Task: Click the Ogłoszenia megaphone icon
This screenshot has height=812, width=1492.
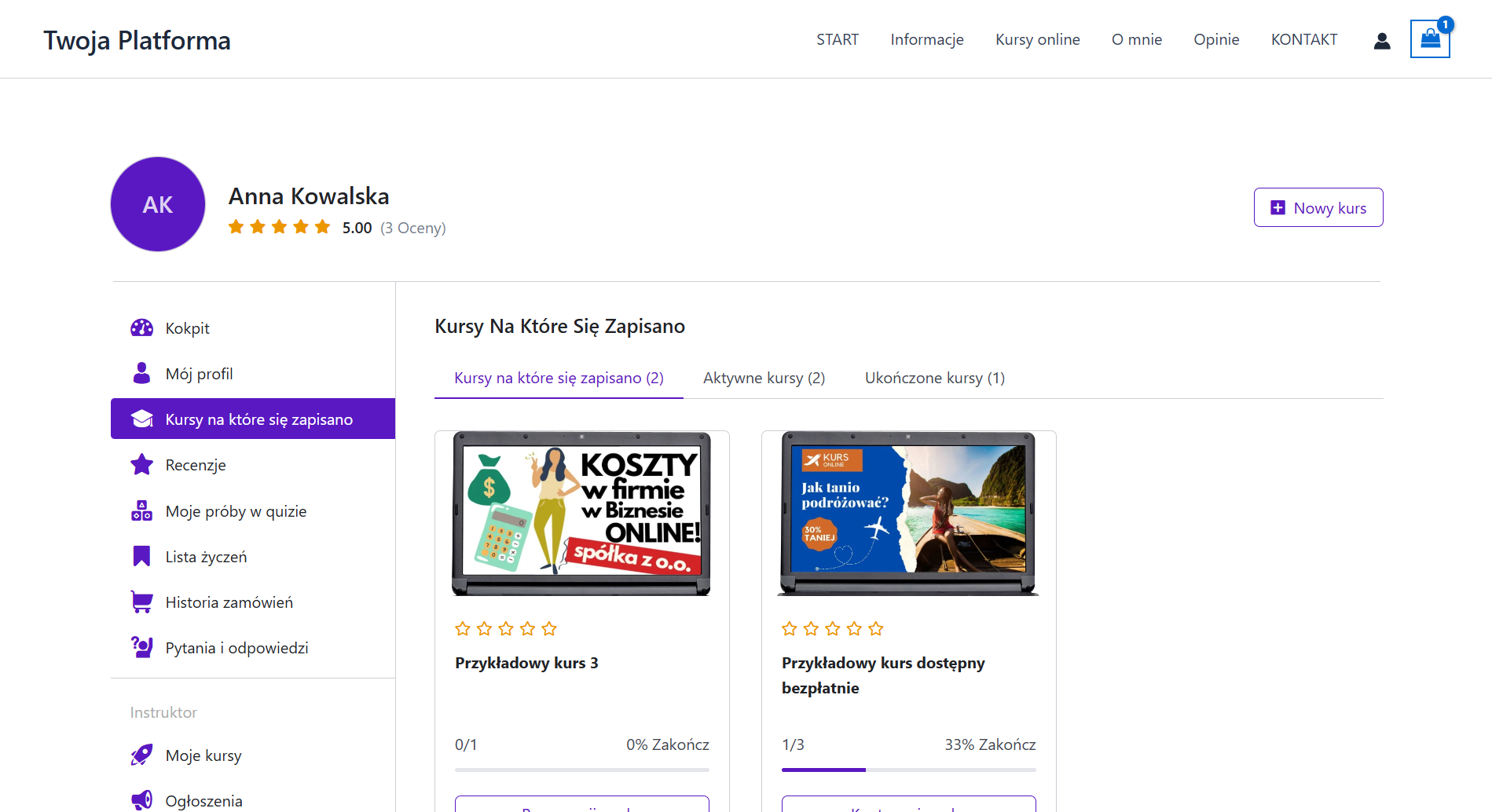Action: (141, 800)
